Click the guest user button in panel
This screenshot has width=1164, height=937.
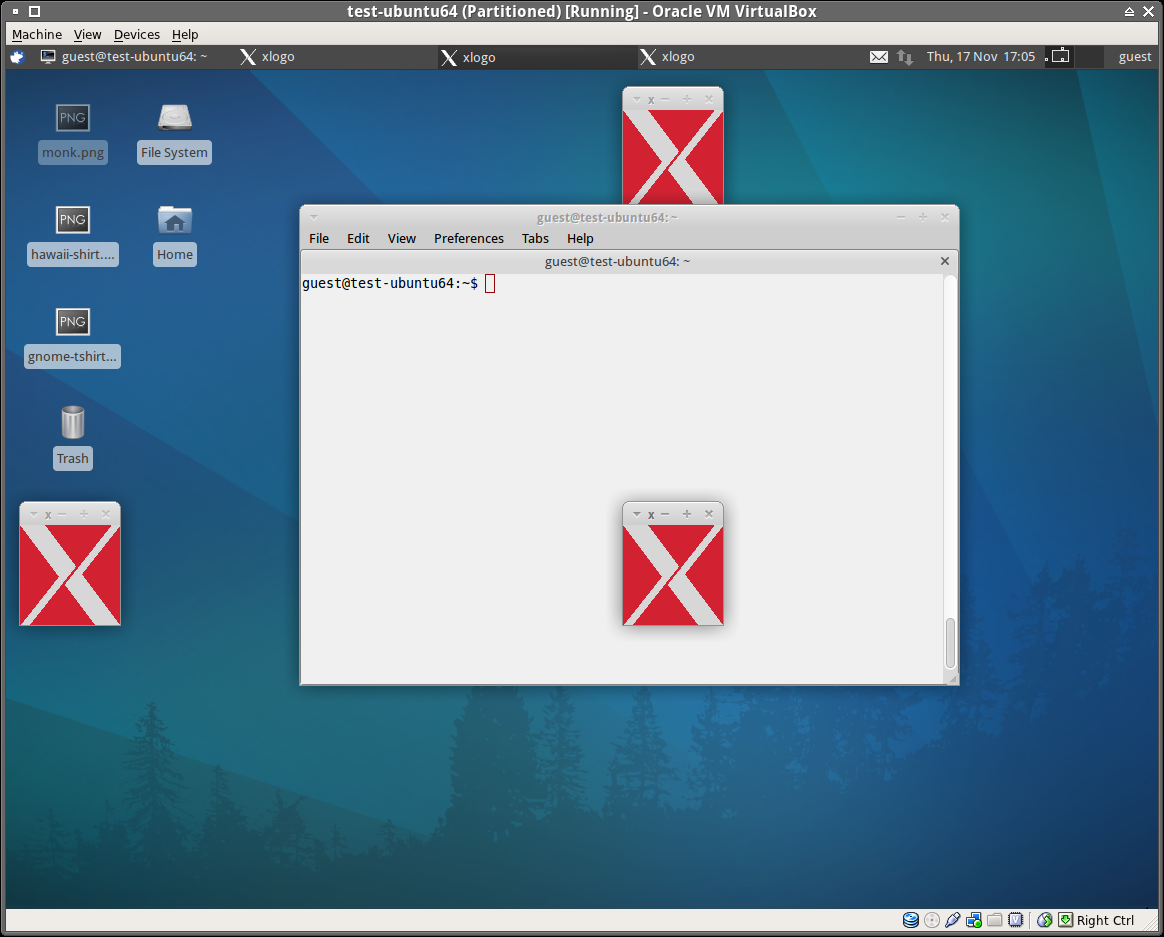pyautogui.click(x=1134, y=57)
